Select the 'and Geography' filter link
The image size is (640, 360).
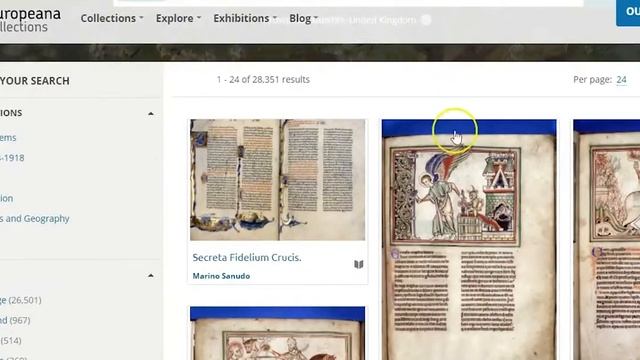[x=35, y=219]
